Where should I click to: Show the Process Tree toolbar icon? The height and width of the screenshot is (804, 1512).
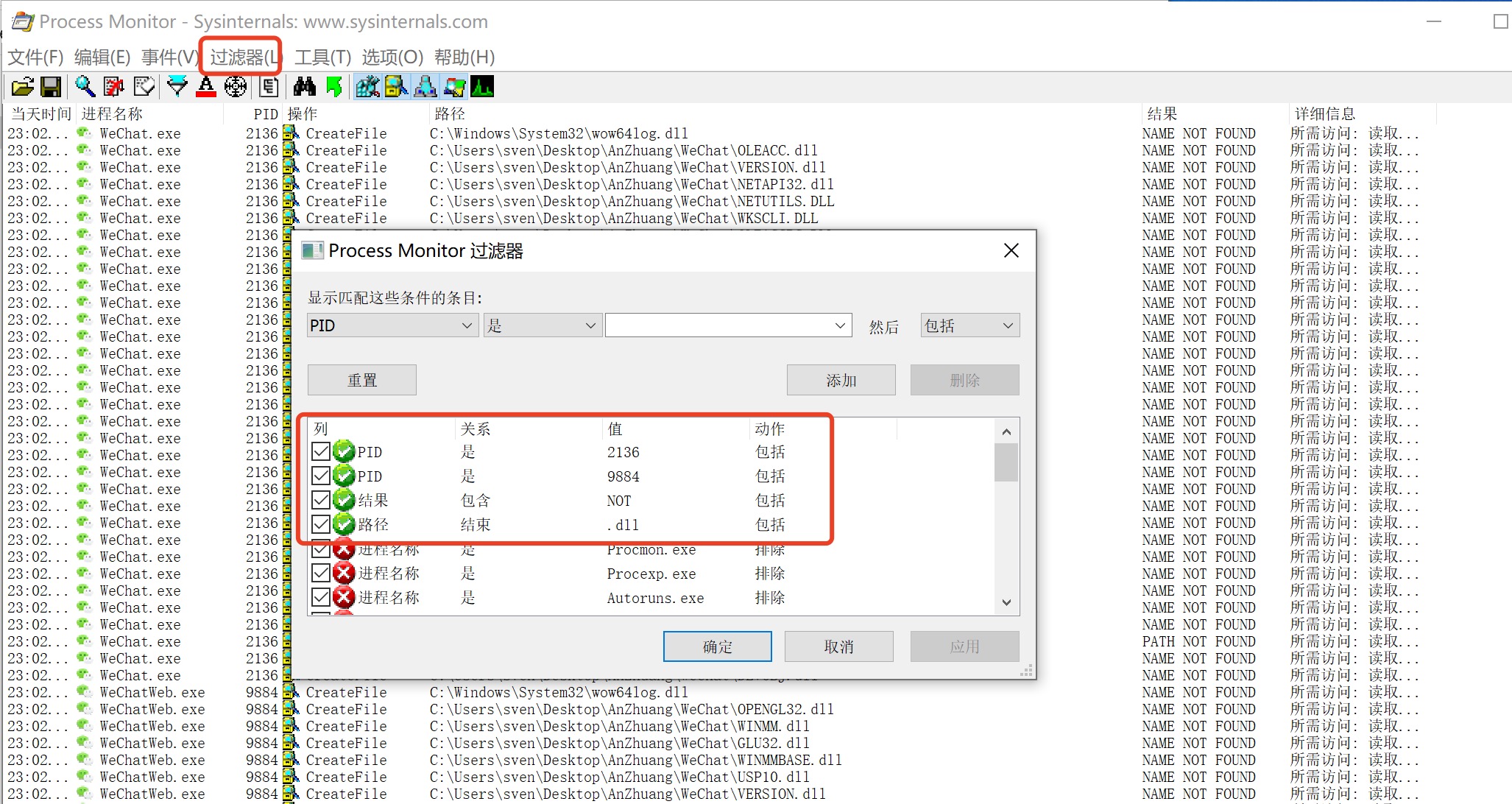click(x=269, y=87)
